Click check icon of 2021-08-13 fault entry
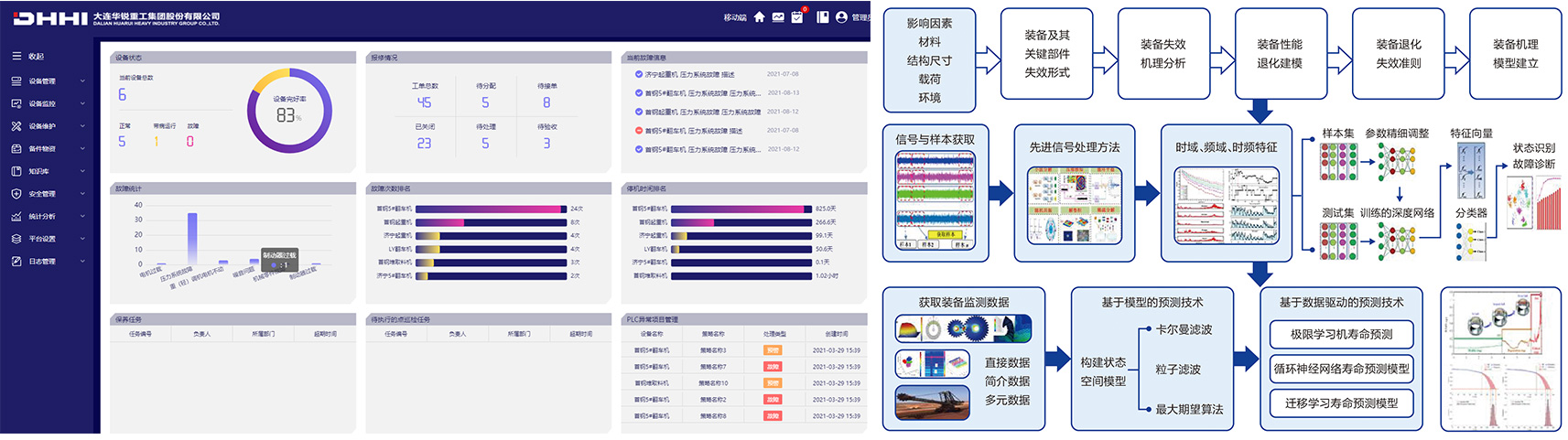Screen dimensions: 1568x440 639,93
